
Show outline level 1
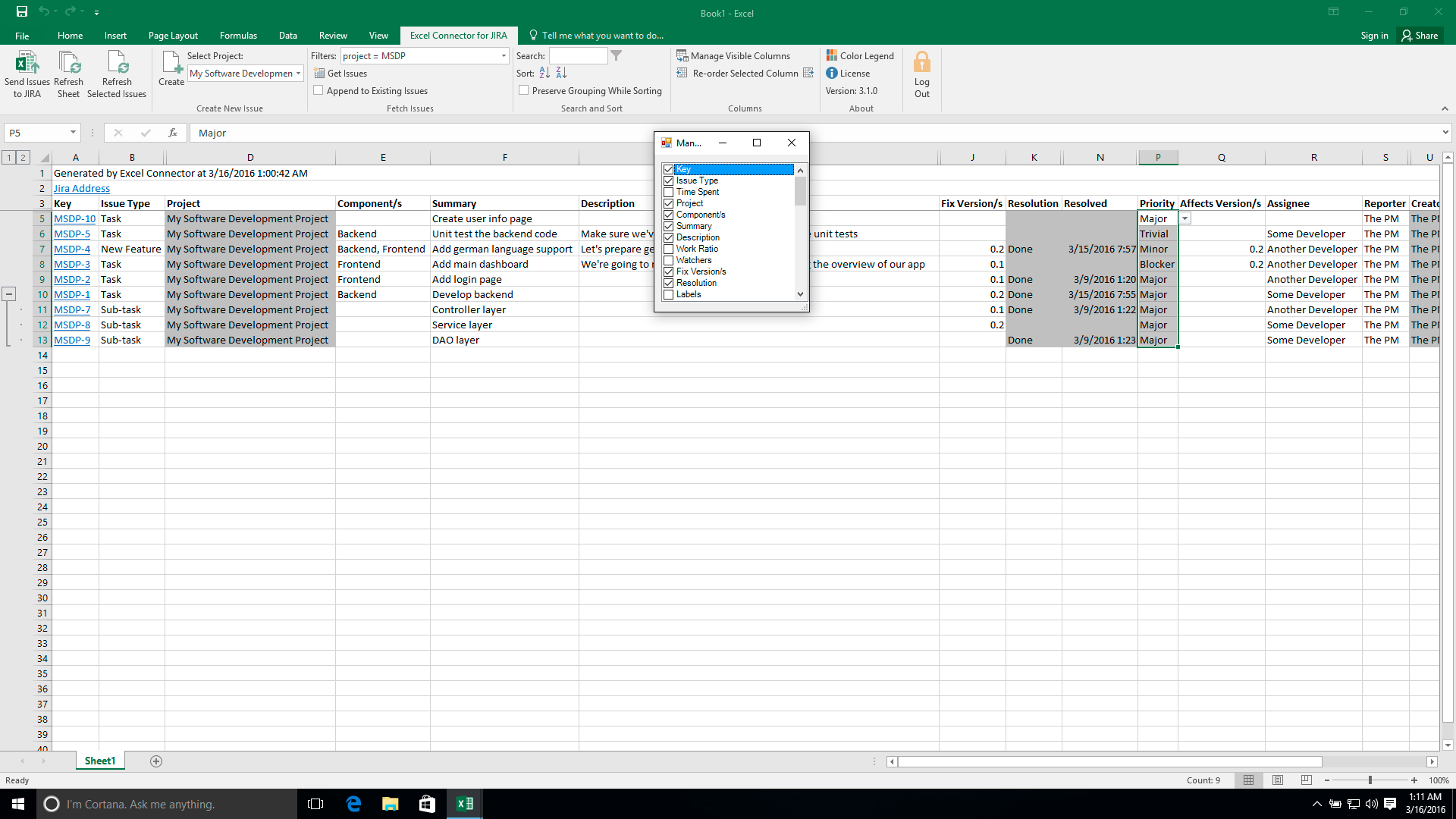pos(9,158)
